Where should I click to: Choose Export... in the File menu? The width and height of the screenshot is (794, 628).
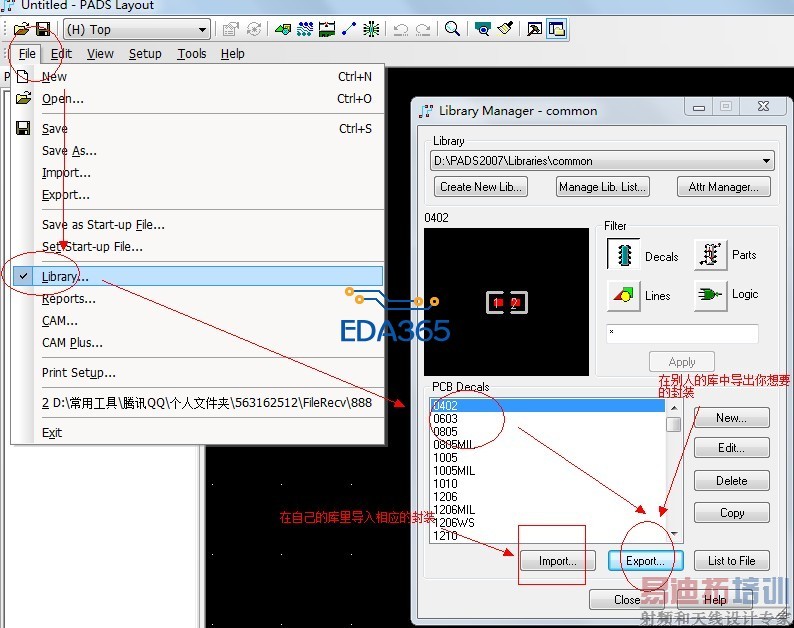tap(197, 195)
